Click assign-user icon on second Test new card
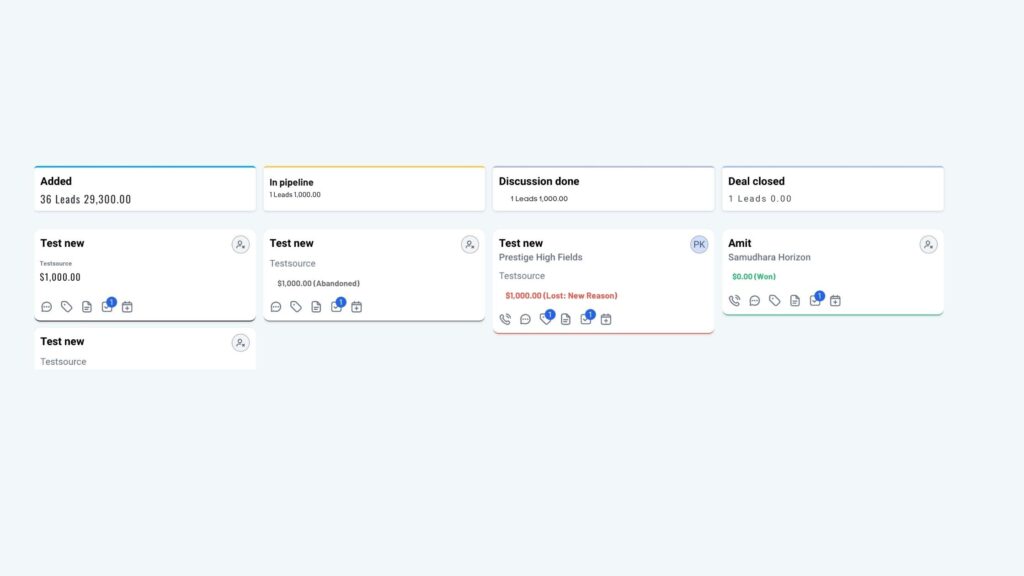The image size is (1024, 576). pyautogui.click(x=240, y=342)
